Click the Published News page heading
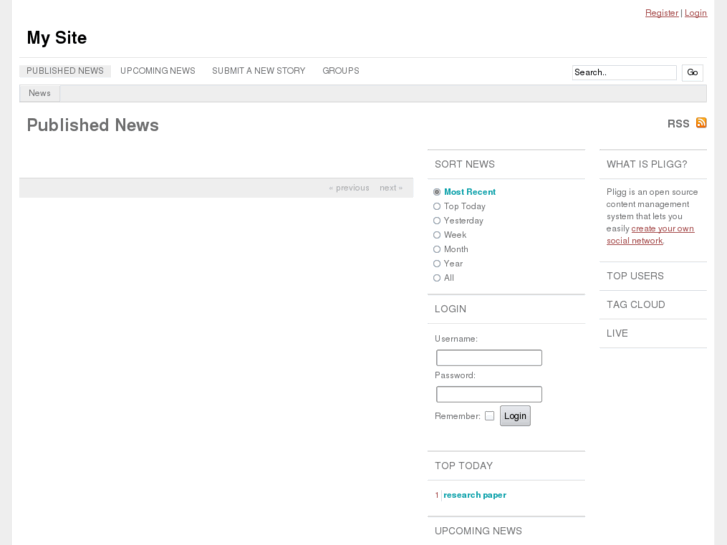Screen dimensions: 727x545 coord(93,125)
